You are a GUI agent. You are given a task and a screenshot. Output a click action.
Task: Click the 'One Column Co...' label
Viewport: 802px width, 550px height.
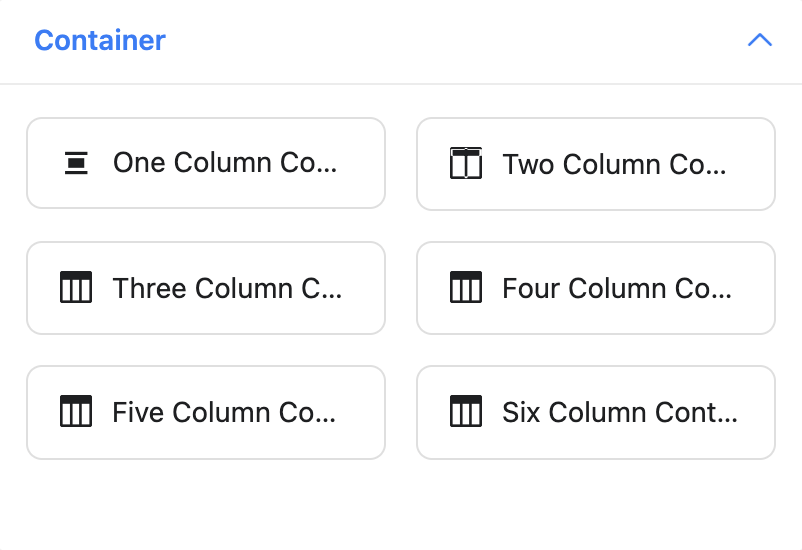click(x=225, y=163)
